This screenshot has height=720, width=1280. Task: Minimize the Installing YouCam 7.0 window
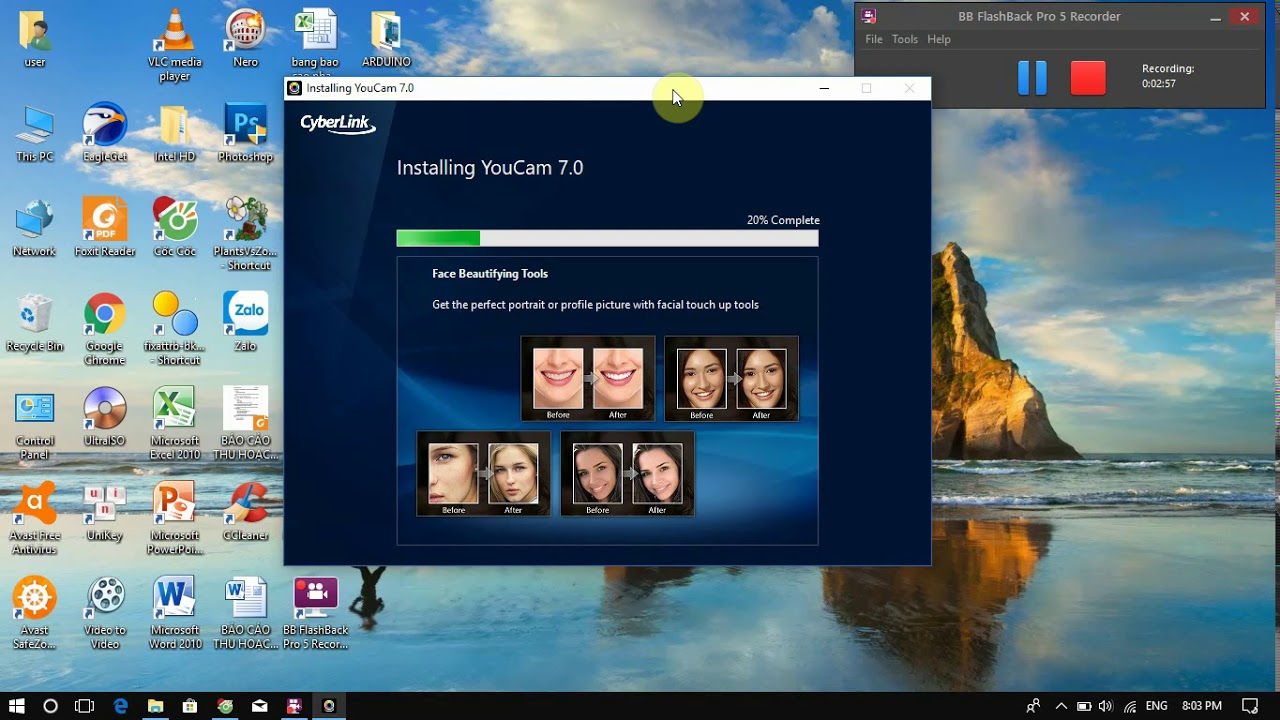(x=824, y=88)
